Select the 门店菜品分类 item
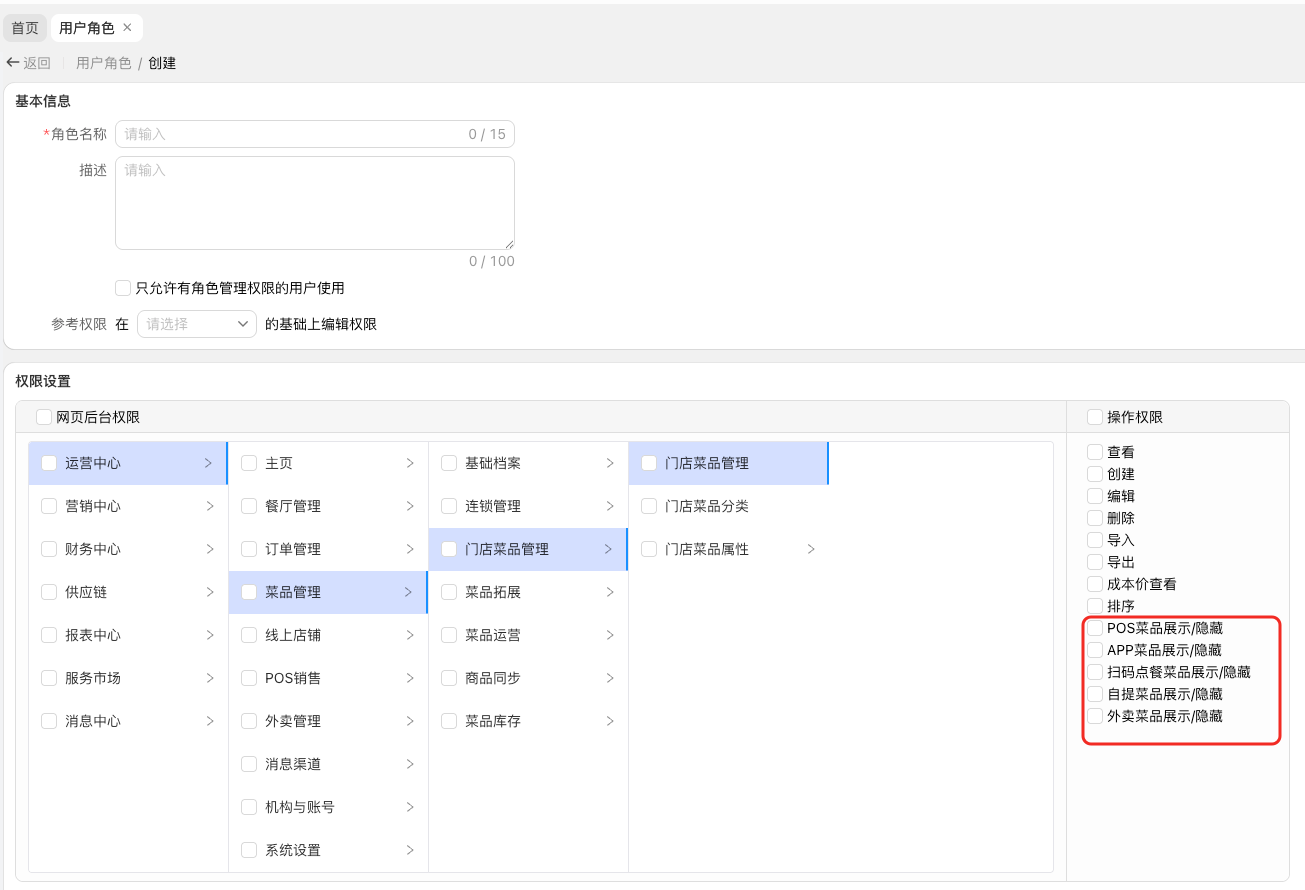 point(728,506)
